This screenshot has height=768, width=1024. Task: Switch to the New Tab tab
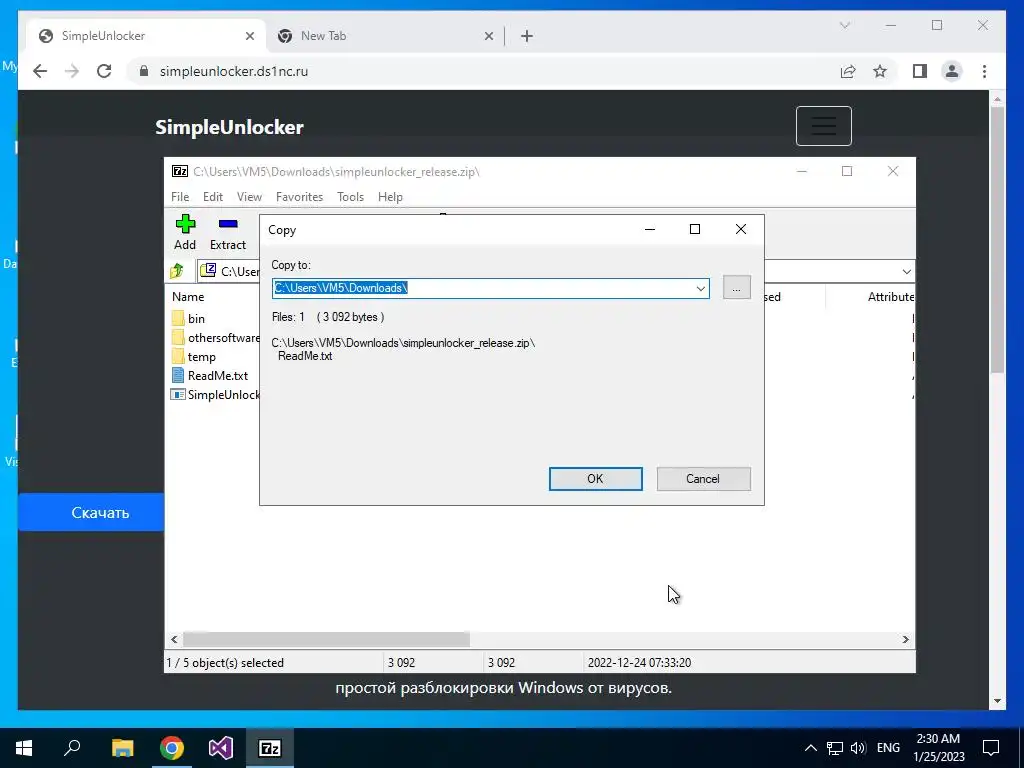click(x=385, y=36)
